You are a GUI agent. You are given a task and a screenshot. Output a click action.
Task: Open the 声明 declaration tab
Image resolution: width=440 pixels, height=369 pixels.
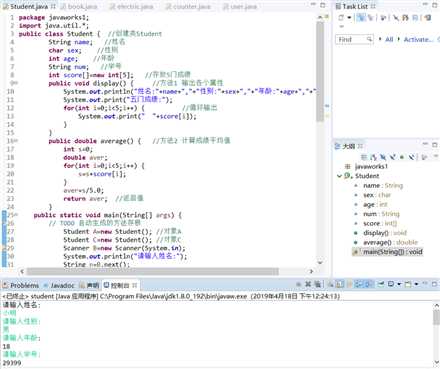[89, 285]
